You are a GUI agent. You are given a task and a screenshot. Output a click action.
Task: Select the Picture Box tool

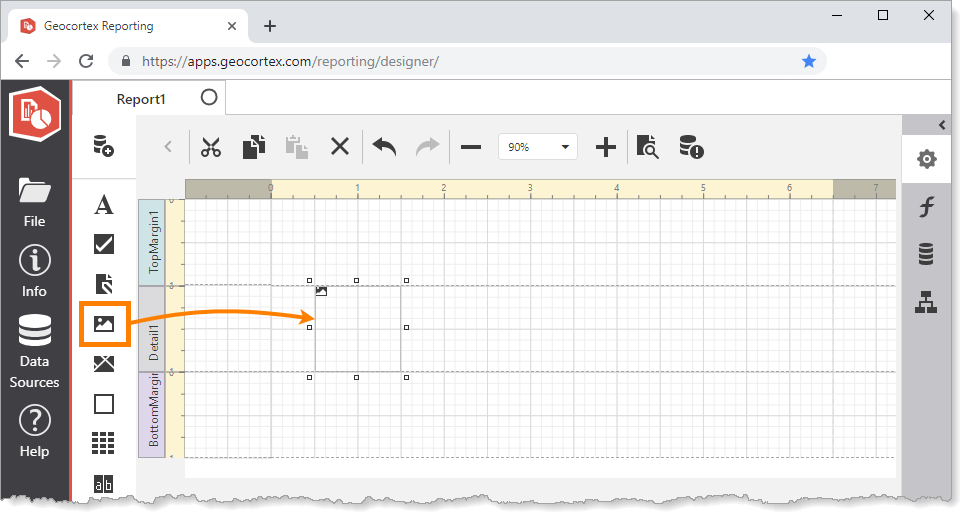[104, 323]
